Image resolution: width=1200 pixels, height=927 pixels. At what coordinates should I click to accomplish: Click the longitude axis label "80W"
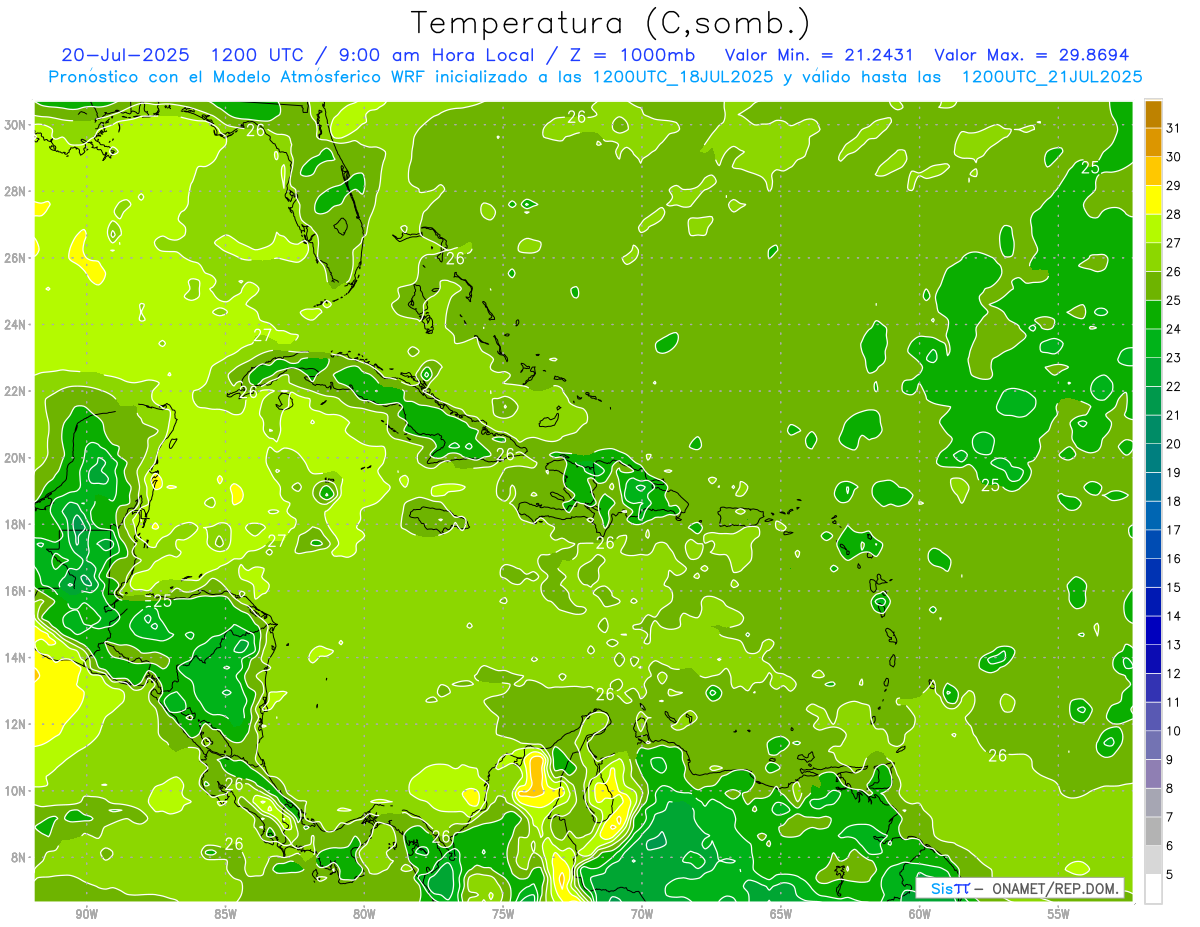coord(364,913)
